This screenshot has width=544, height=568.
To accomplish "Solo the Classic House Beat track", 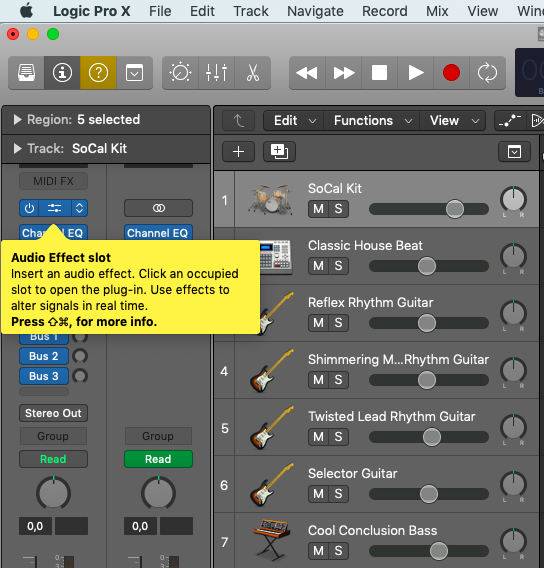I will 339,266.
